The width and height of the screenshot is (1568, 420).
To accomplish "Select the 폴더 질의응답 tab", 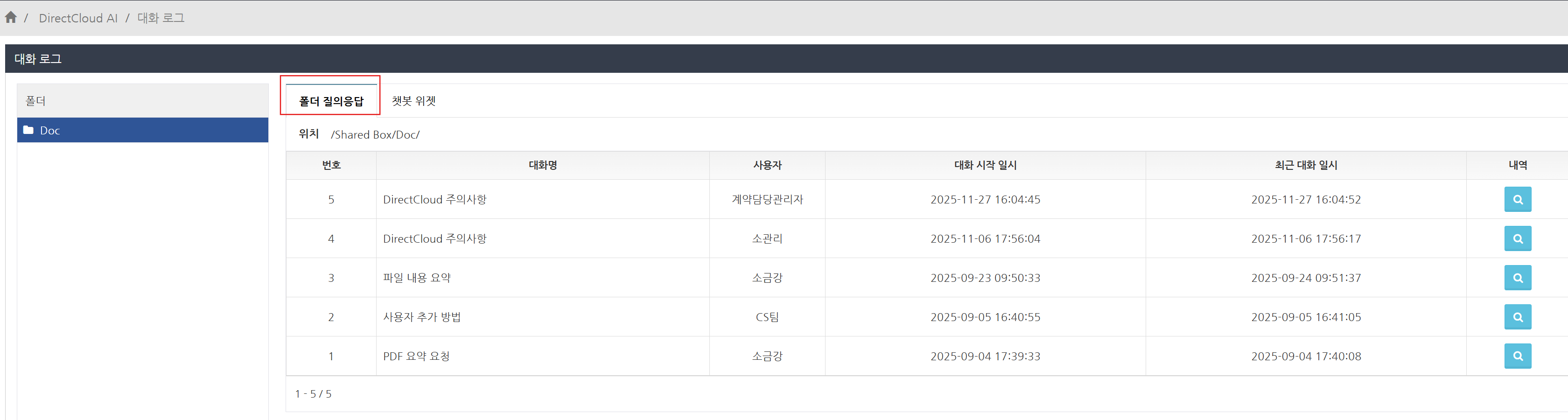I will point(330,101).
